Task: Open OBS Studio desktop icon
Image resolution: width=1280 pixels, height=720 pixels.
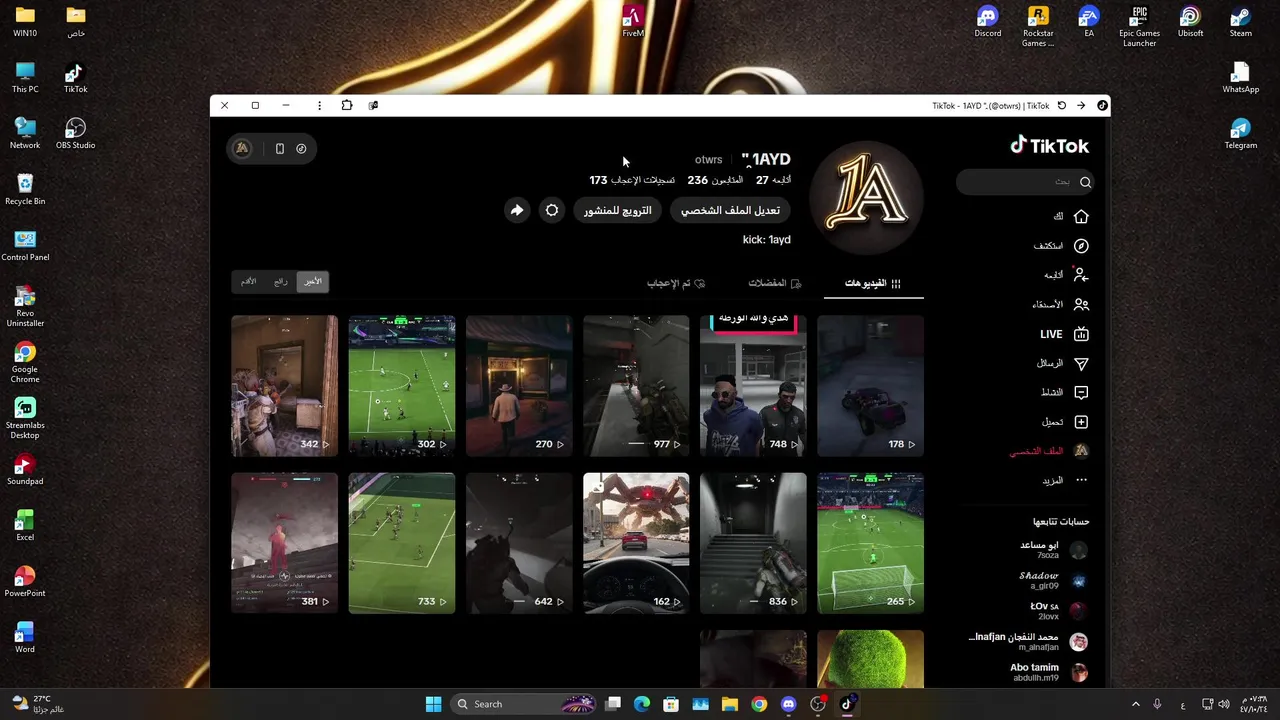Action: [x=75, y=134]
